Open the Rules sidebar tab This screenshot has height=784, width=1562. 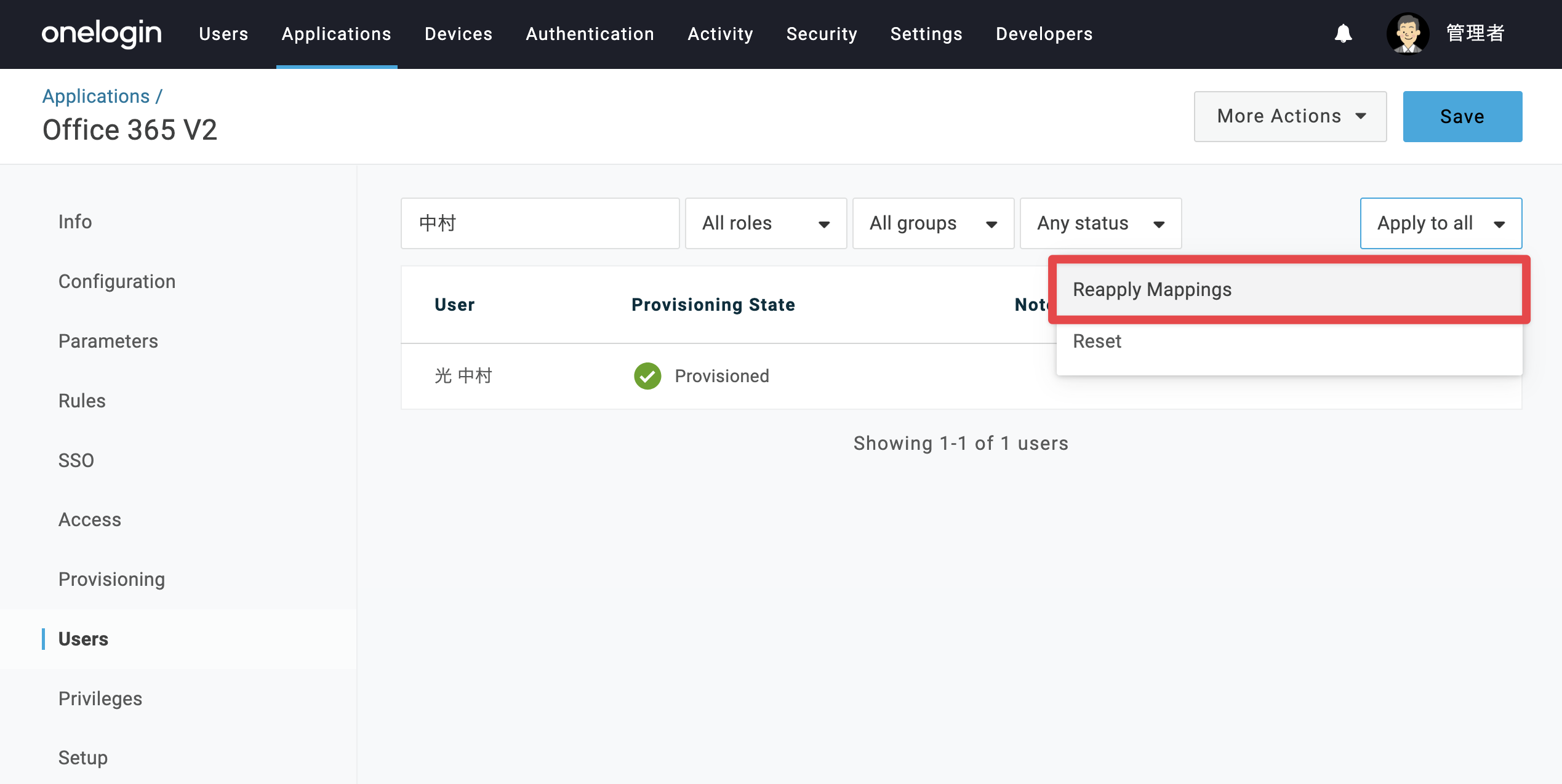(82, 401)
